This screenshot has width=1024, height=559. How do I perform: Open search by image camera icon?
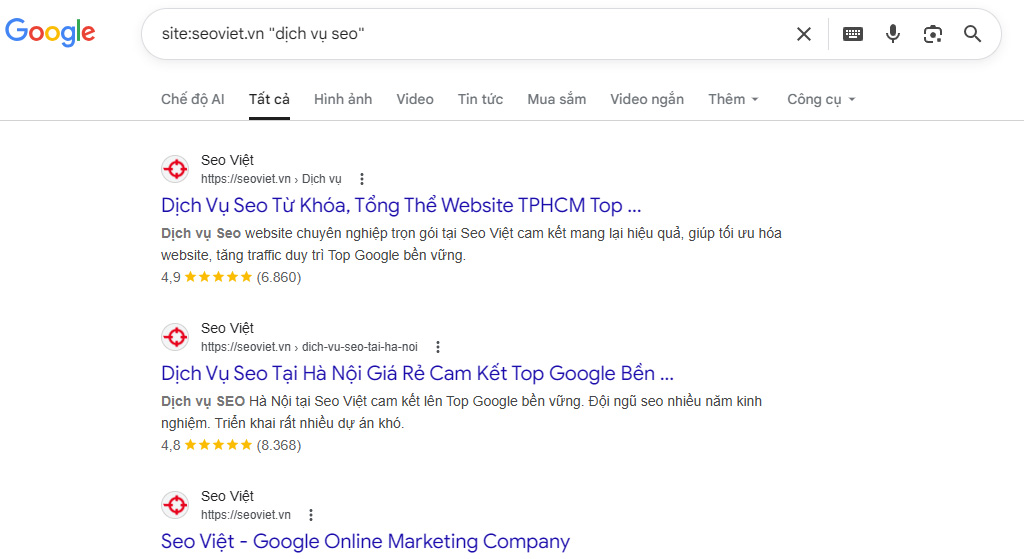(x=933, y=34)
